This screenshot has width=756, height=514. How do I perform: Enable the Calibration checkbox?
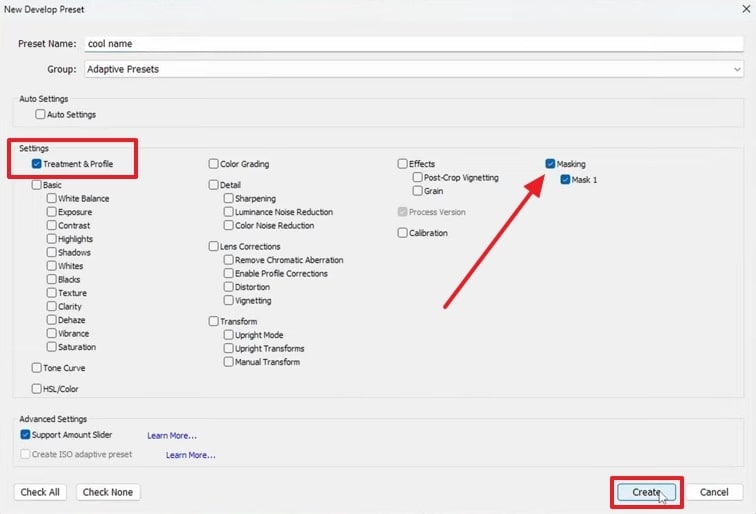(403, 233)
